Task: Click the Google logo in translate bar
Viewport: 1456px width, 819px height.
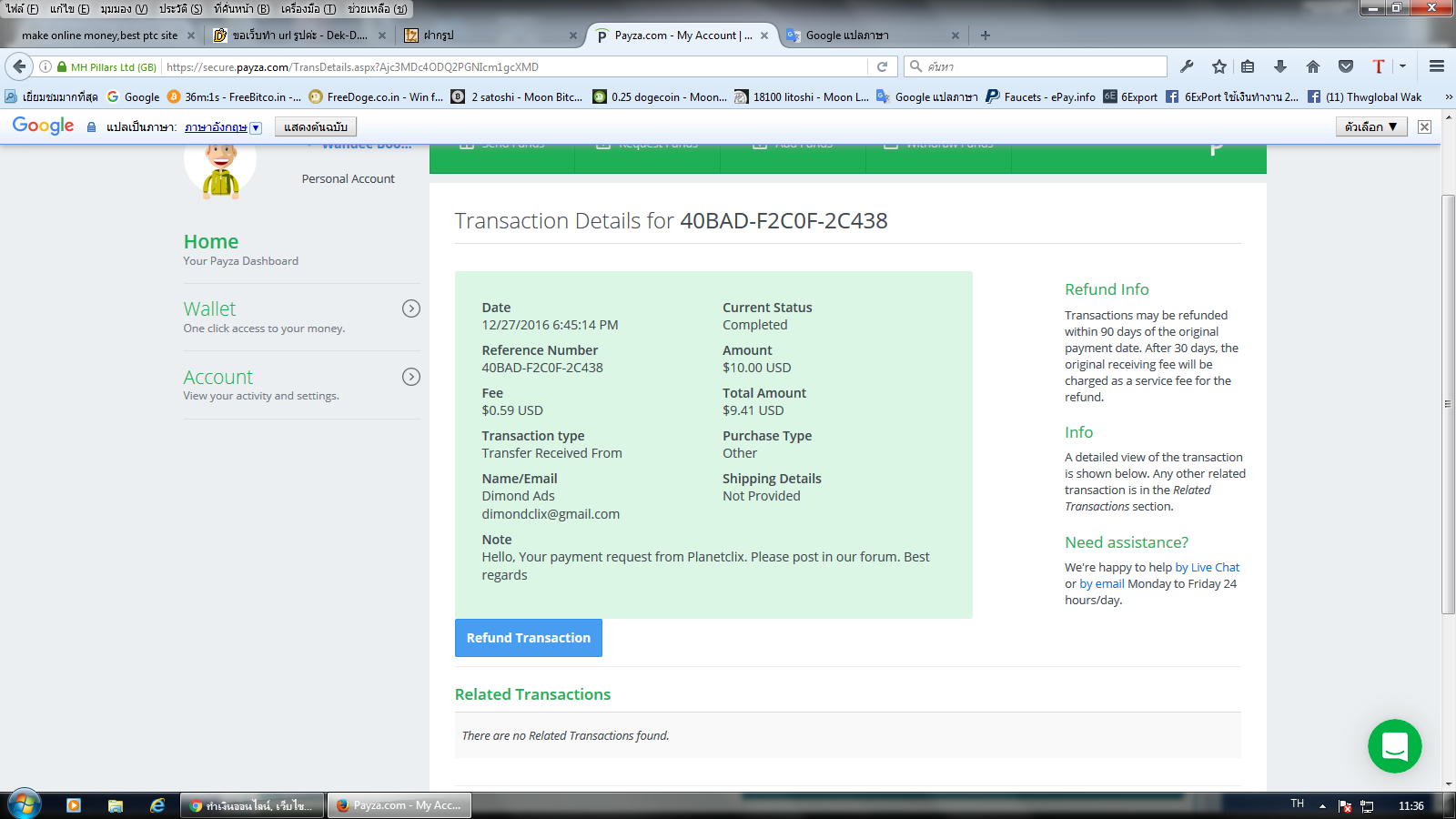Action: (x=43, y=126)
